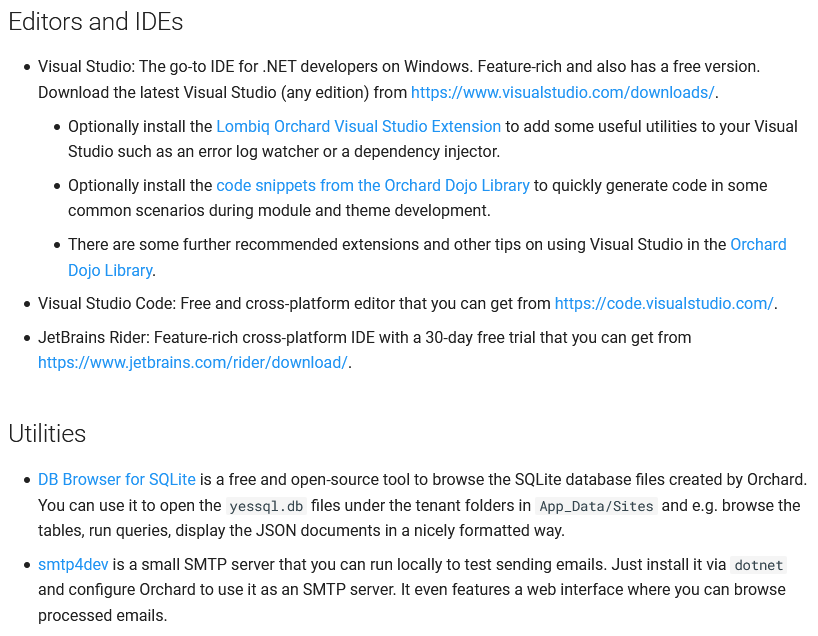Viewport: 818px width, 636px height.
Task: Click the inline code 'dotnet'
Action: point(759,565)
